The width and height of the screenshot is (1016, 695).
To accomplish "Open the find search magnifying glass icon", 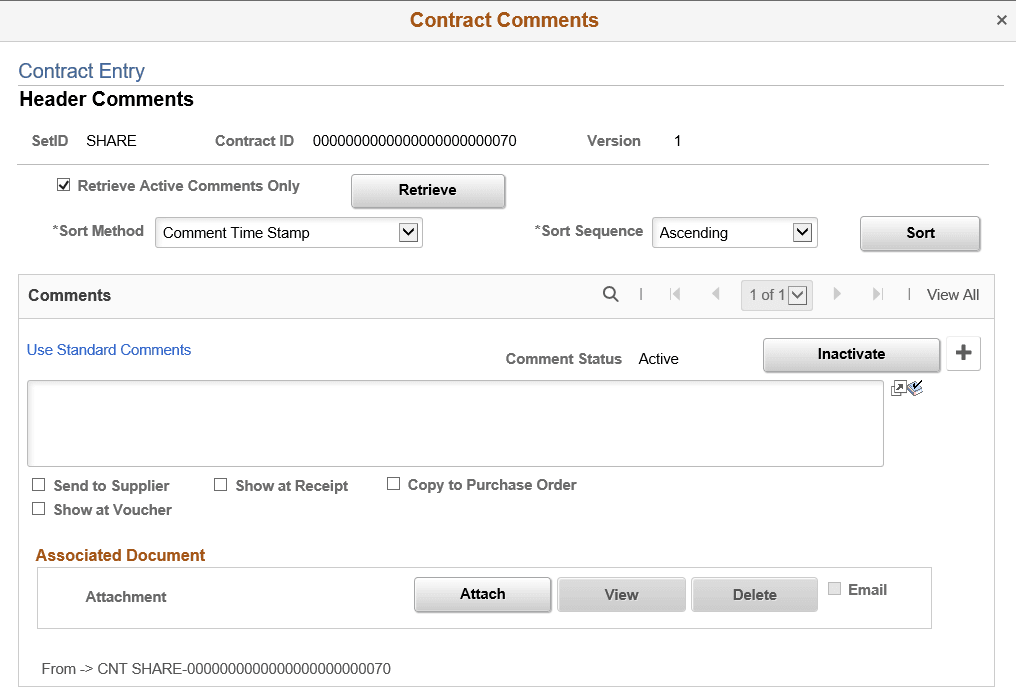I will 611,295.
